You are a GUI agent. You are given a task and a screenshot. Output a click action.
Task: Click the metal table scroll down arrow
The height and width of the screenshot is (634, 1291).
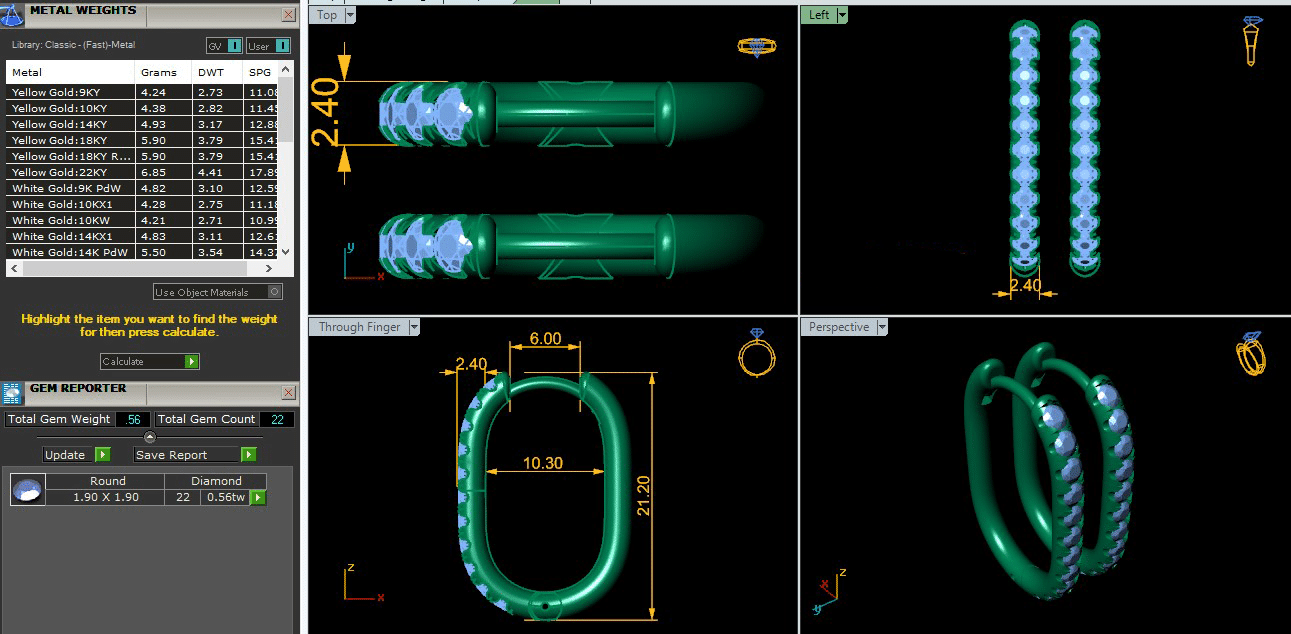(286, 252)
